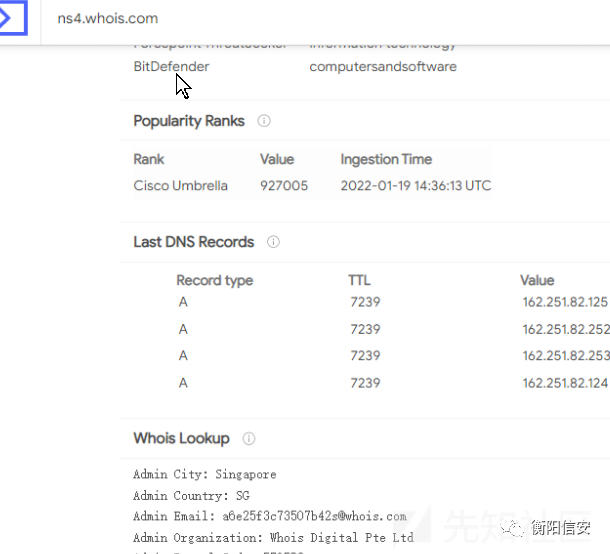
Task: Click record type A in the 162.251.82.124 row
Action: (x=183, y=383)
